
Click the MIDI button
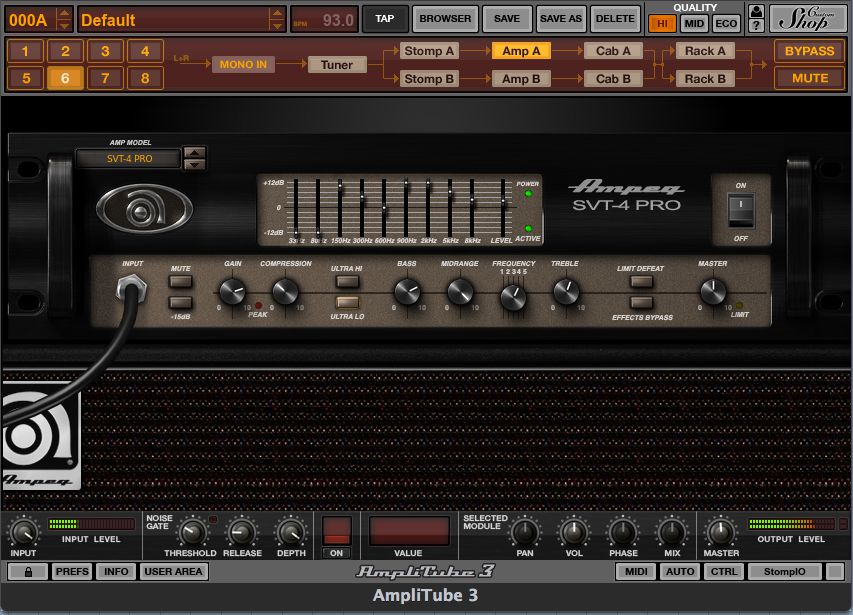click(x=636, y=571)
